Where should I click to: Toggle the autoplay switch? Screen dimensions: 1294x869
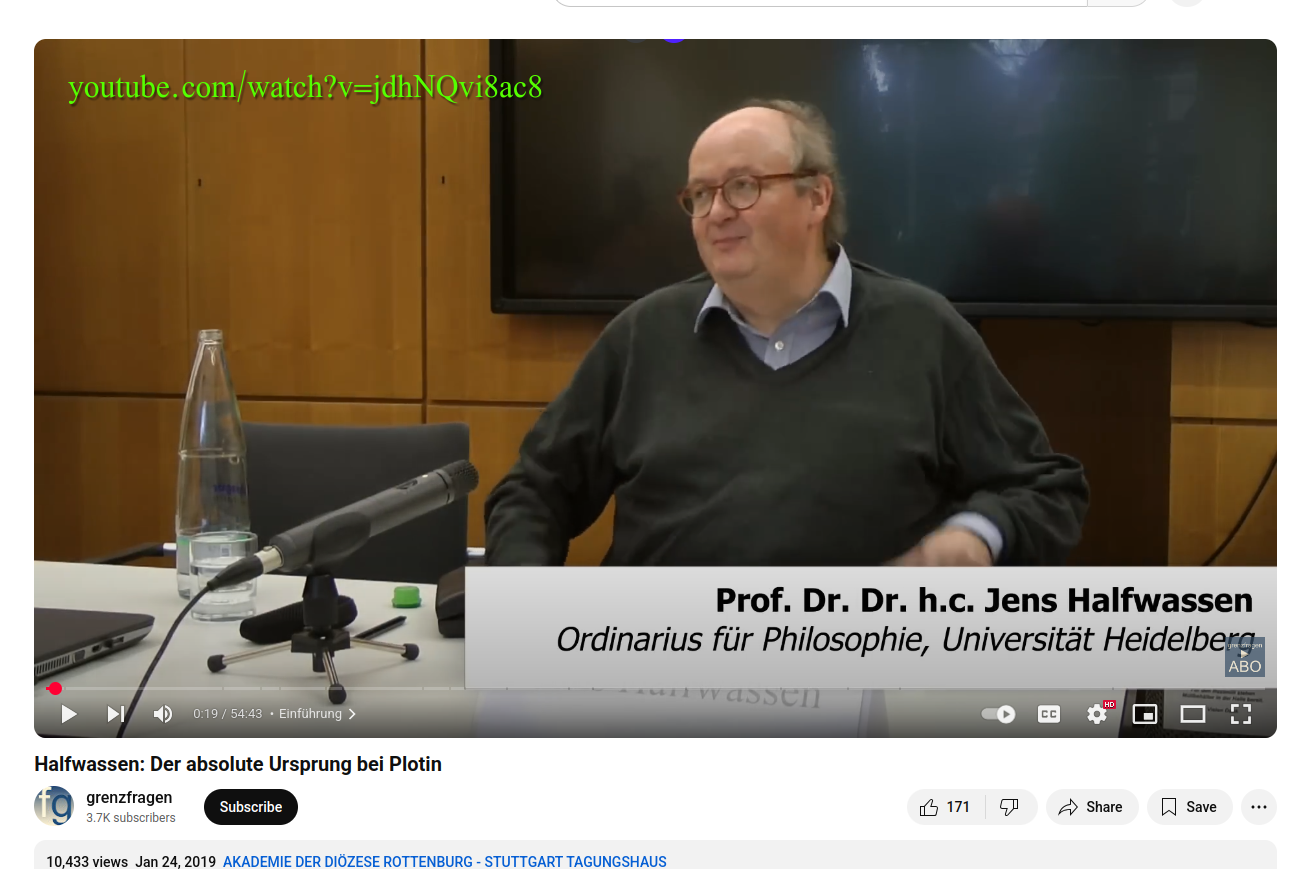click(998, 714)
